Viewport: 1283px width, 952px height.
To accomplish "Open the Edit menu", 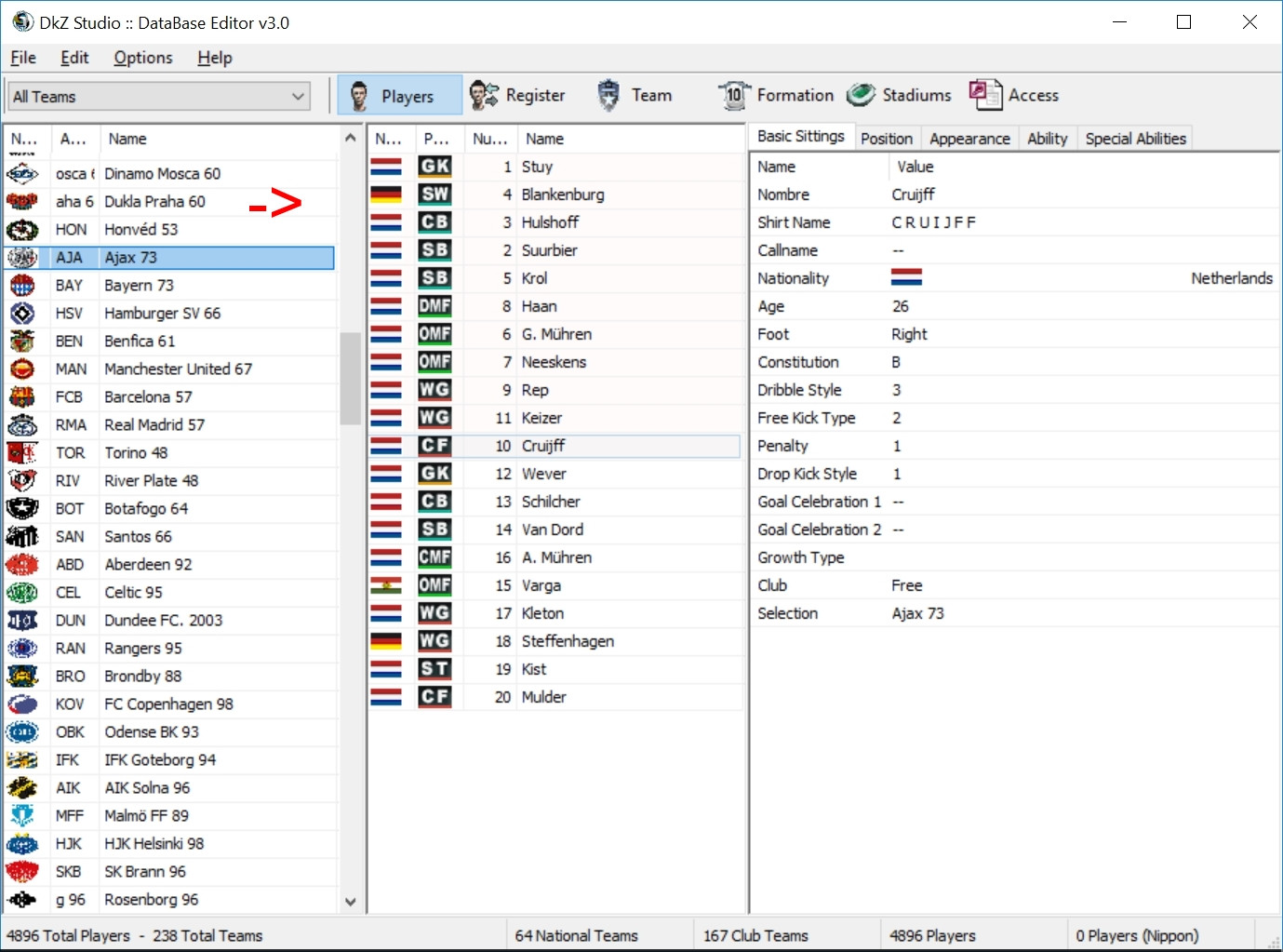I will pyautogui.click(x=74, y=58).
